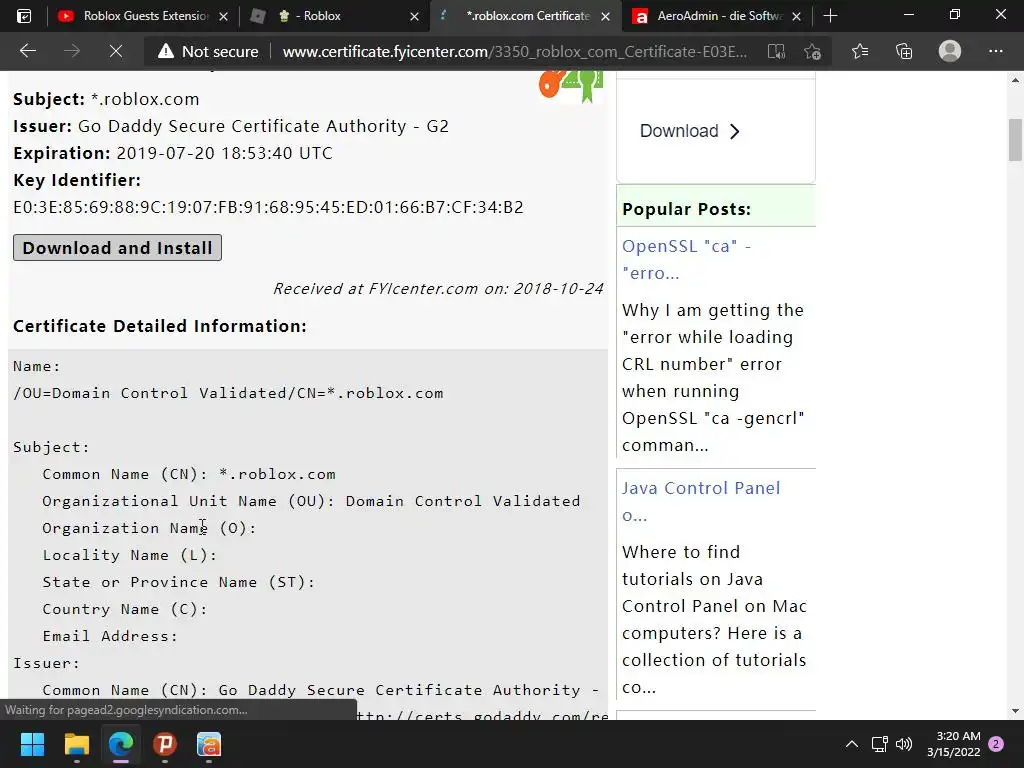Open the tab actions menu icon

[24, 16]
